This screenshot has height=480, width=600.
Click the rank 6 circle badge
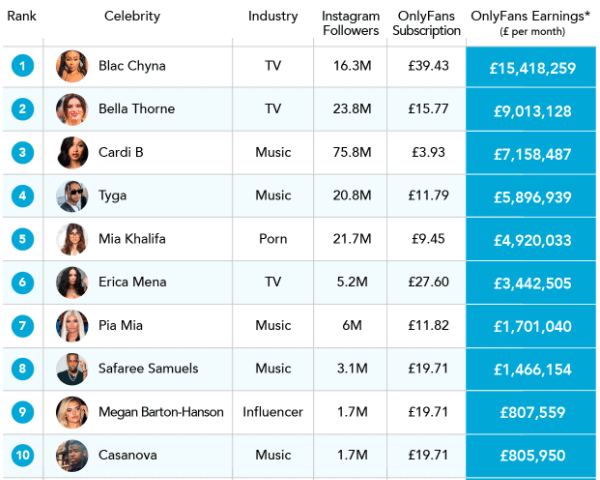23,283
